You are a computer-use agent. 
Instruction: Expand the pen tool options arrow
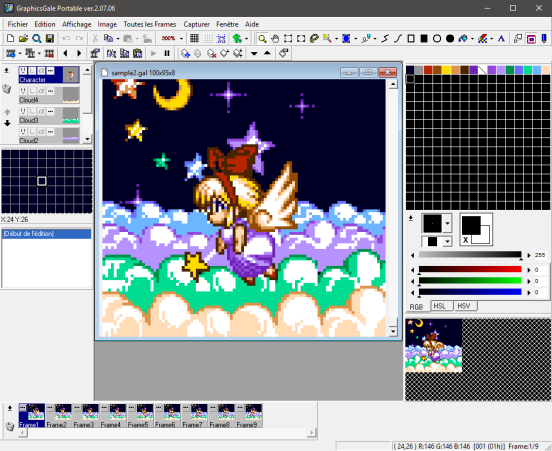tap(375, 38)
